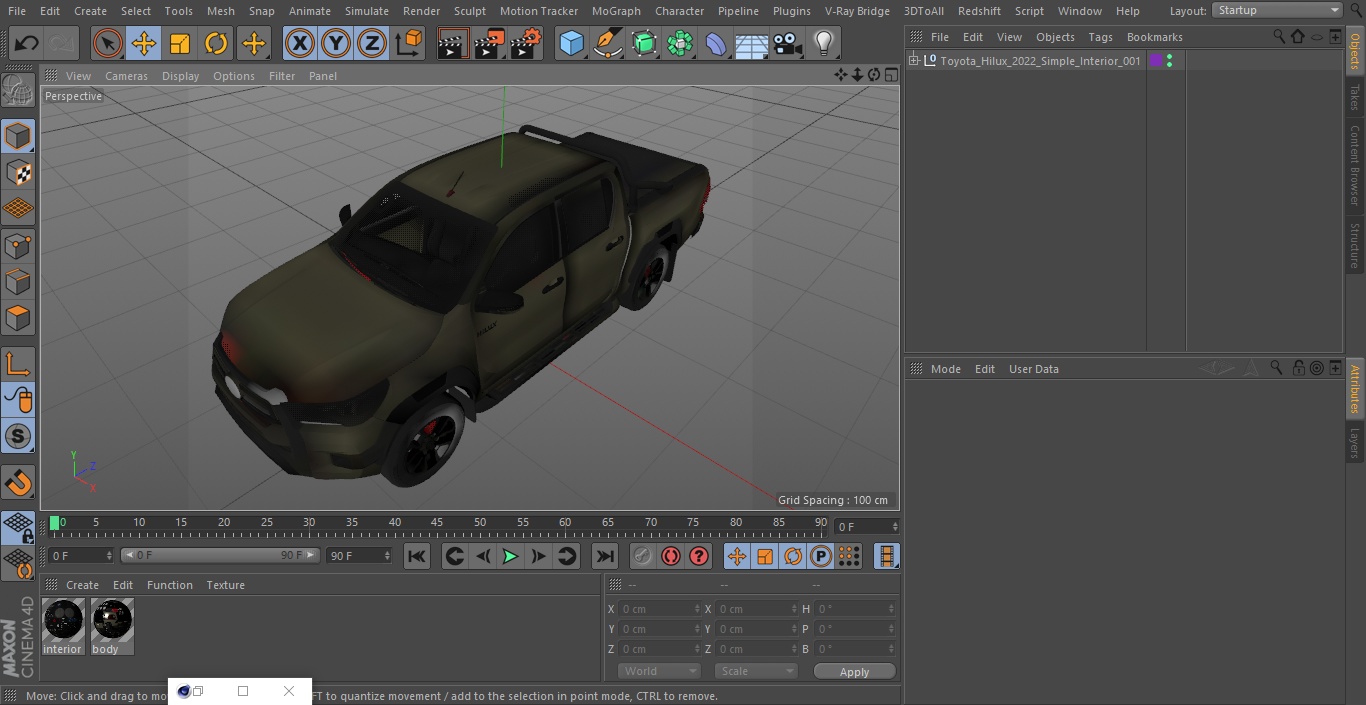The width and height of the screenshot is (1366, 705).
Task: Activate the Rotate tool
Action: click(216, 43)
